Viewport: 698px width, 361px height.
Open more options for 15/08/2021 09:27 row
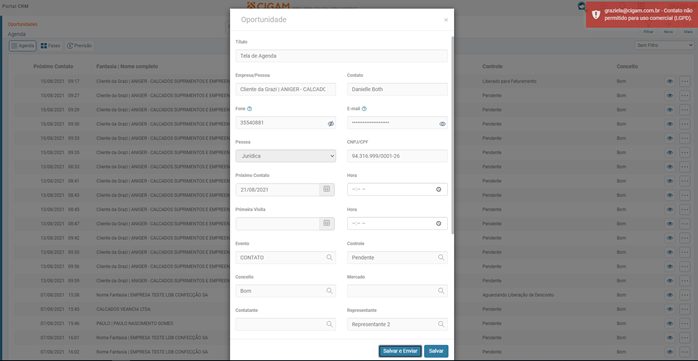click(685, 96)
